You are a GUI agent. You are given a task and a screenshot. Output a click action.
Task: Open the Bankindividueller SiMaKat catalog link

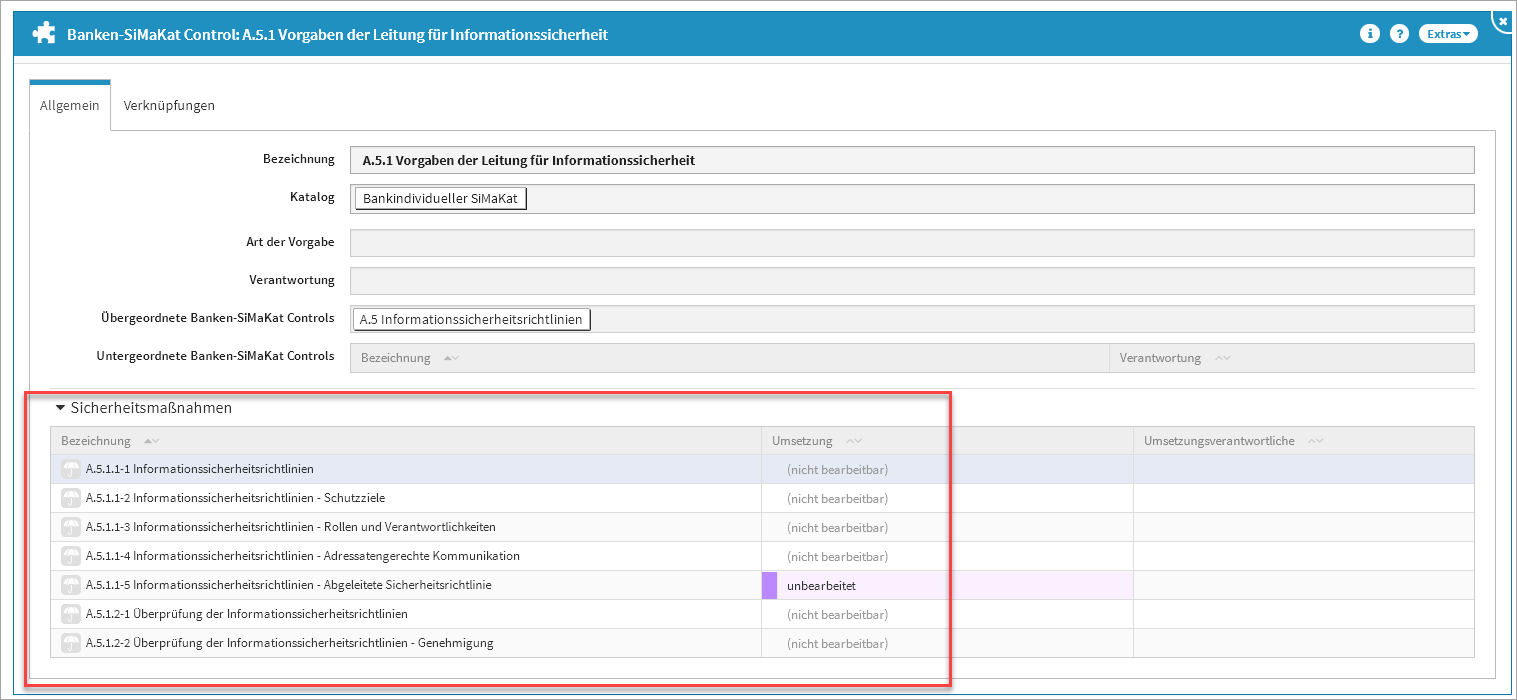(x=440, y=199)
